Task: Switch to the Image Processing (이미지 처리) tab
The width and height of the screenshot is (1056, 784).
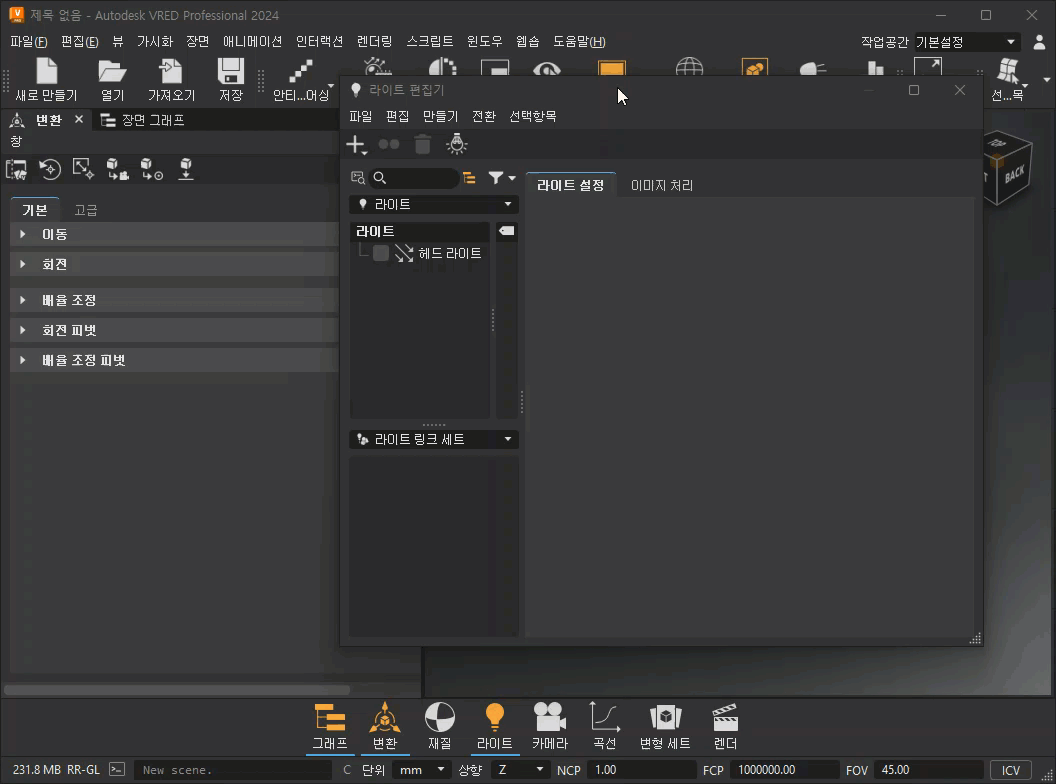Action: click(662, 185)
